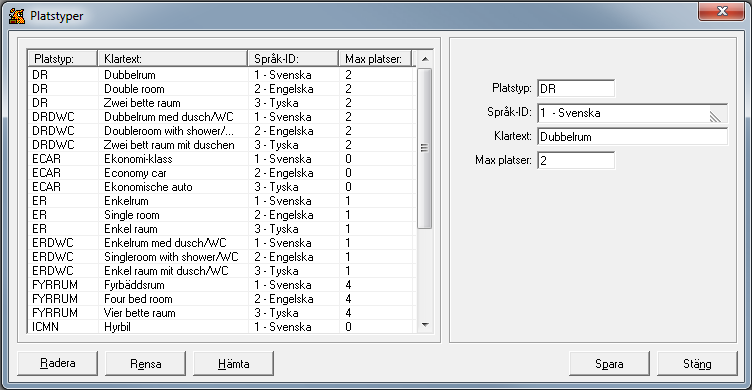The width and height of the screenshot is (752, 390).
Task: Click the vertical scrollbar thumb in list
Action: click(x=424, y=148)
